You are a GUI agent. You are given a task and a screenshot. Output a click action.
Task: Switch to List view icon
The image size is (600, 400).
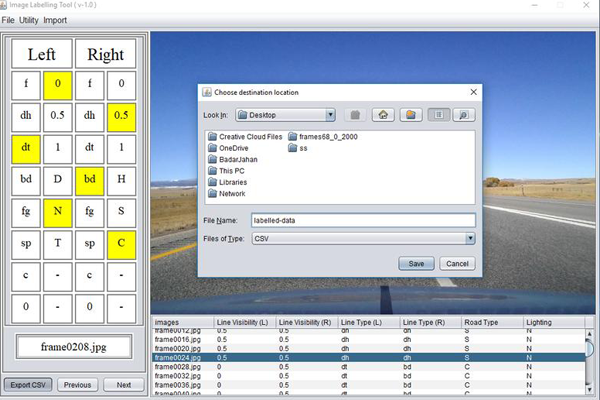click(439, 115)
